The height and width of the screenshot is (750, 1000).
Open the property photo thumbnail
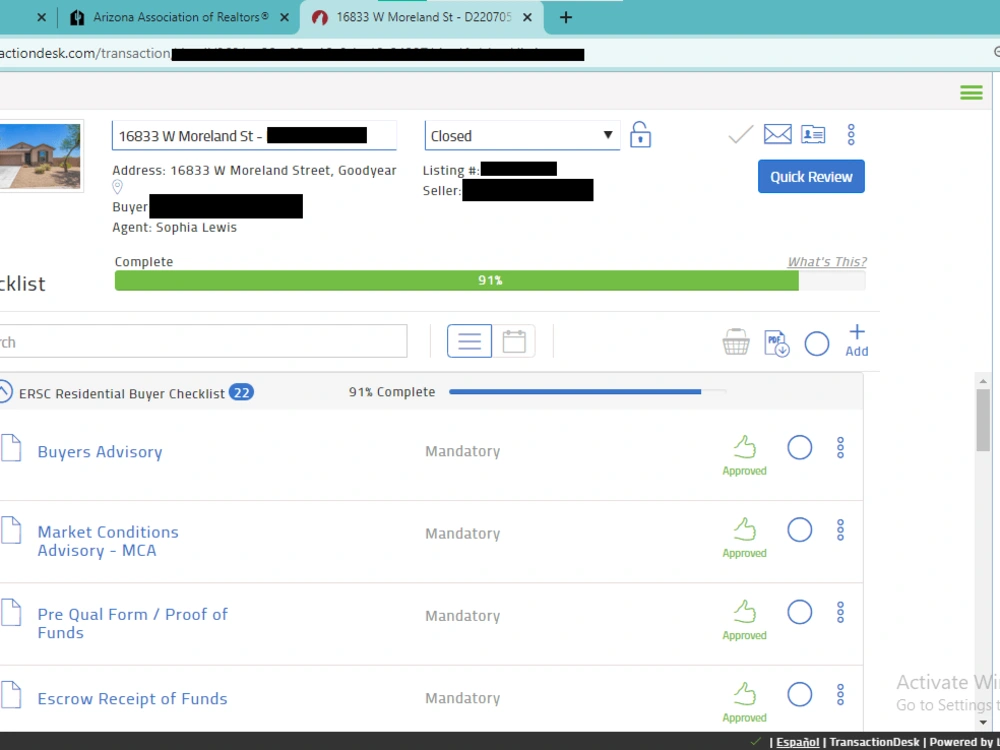tap(41, 156)
